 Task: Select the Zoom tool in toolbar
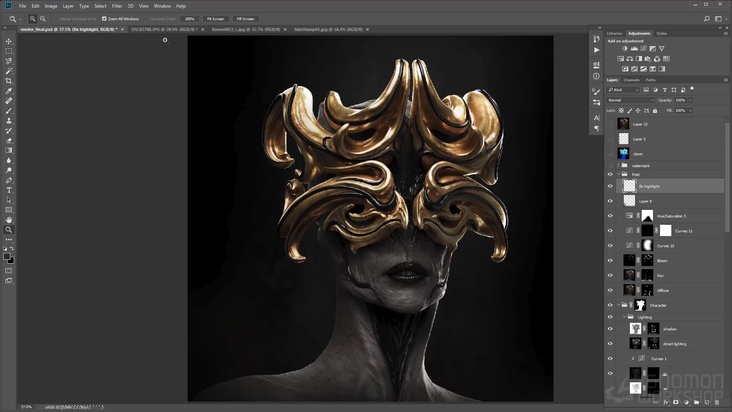[x=9, y=230]
